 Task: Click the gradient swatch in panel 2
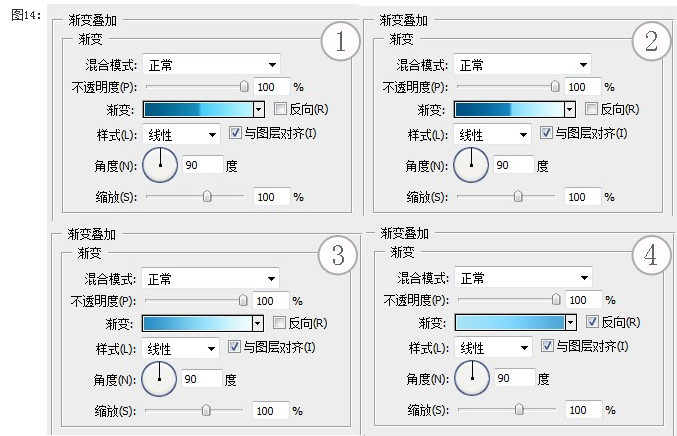508,109
